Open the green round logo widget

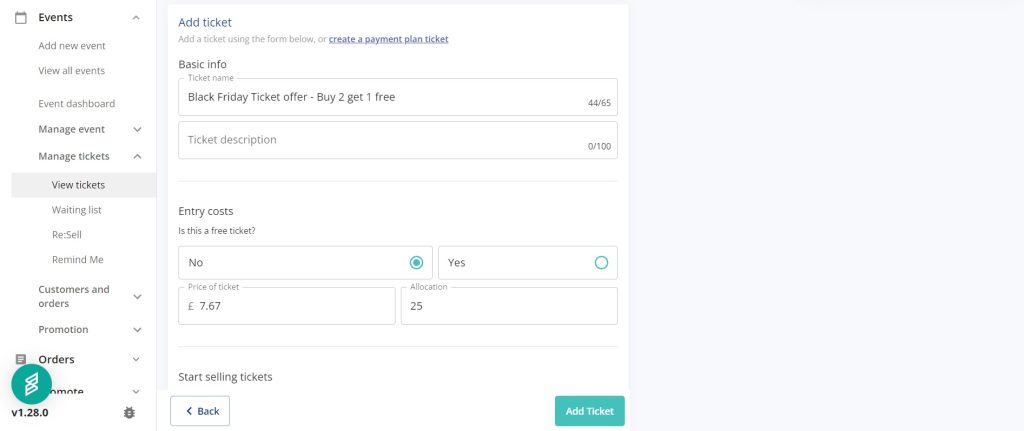coord(31,384)
